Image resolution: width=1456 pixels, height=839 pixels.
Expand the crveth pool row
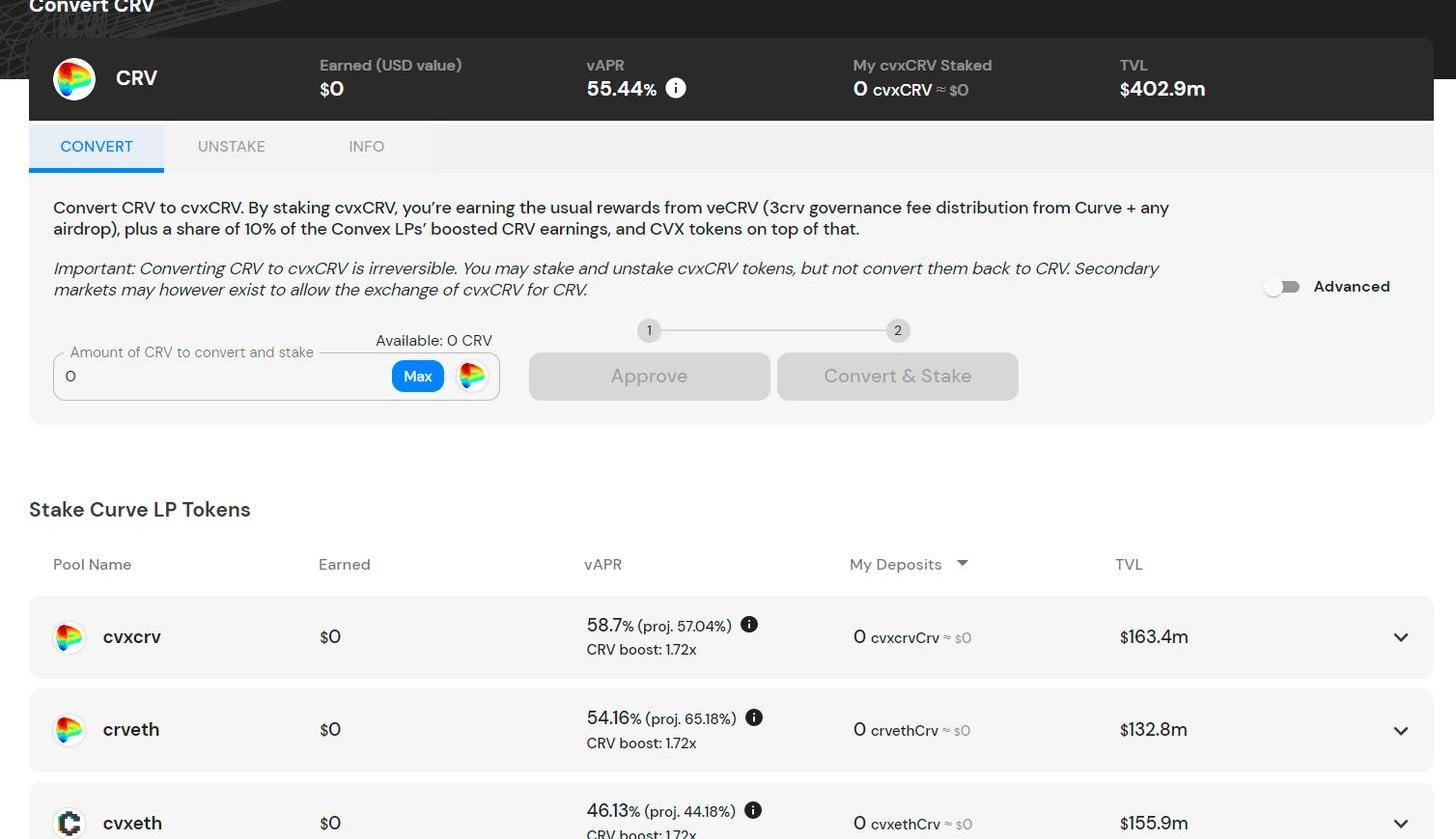pyautogui.click(x=1400, y=730)
